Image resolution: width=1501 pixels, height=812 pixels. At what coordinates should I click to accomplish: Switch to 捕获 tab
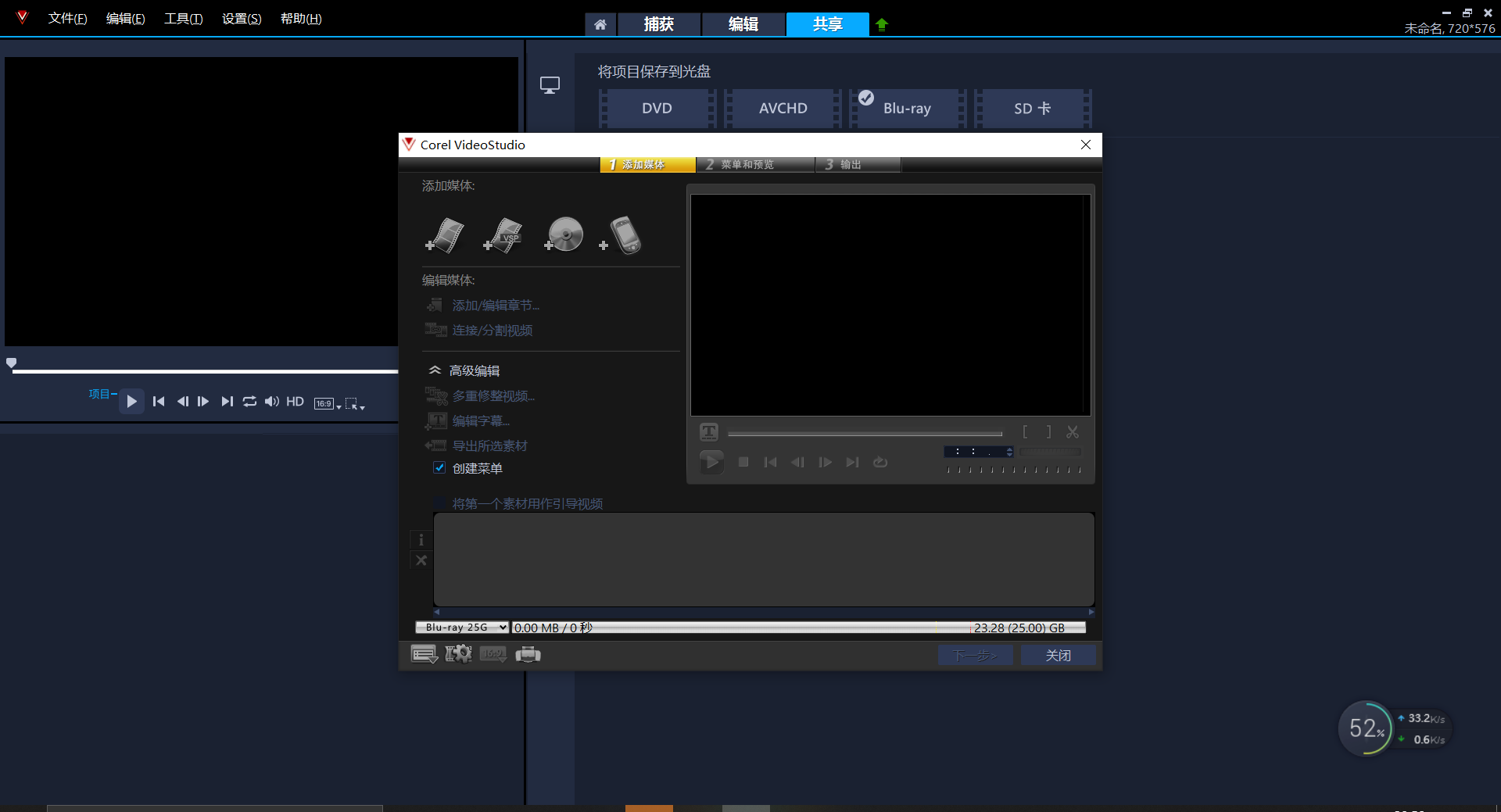click(x=659, y=24)
